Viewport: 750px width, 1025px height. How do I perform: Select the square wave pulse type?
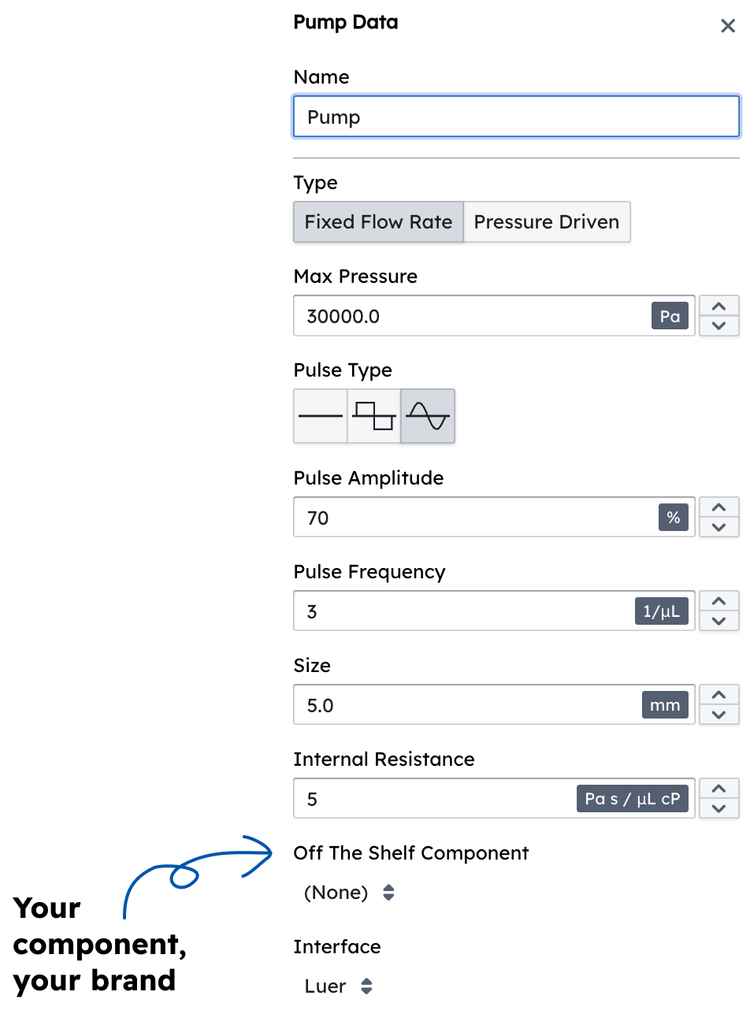(374, 416)
